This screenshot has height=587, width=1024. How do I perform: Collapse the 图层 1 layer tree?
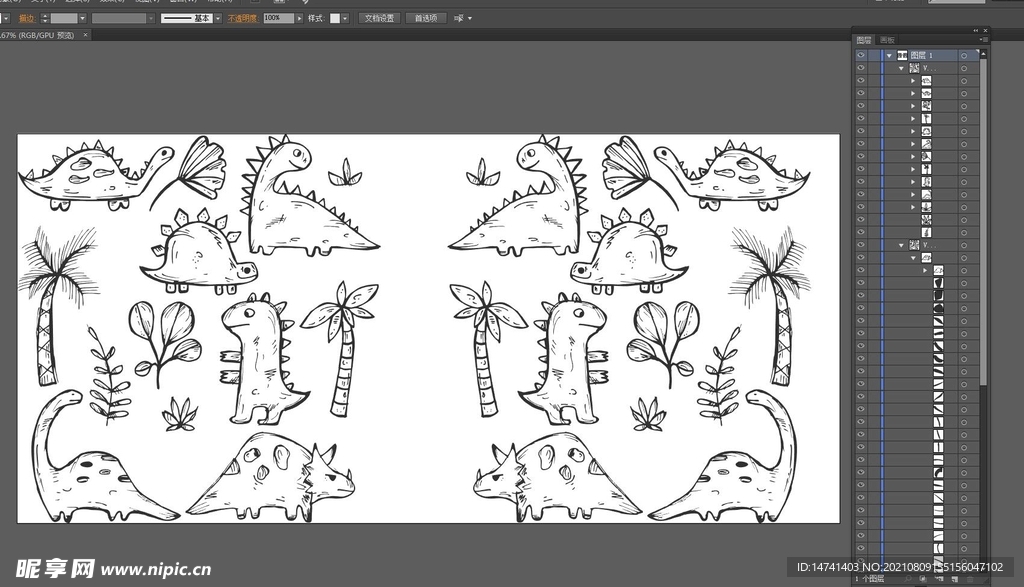point(889,56)
